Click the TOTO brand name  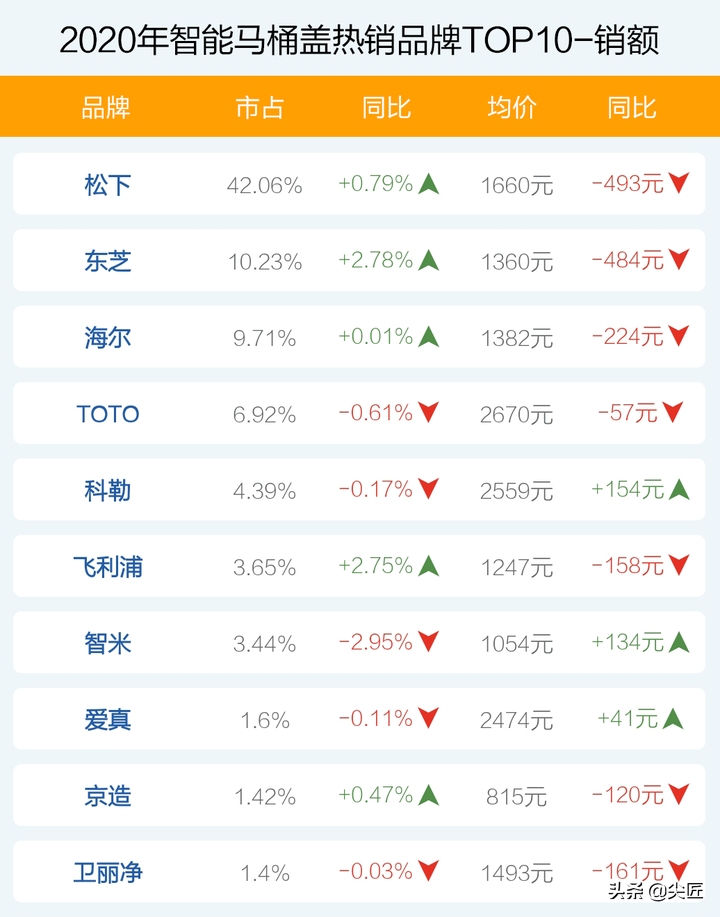108,414
